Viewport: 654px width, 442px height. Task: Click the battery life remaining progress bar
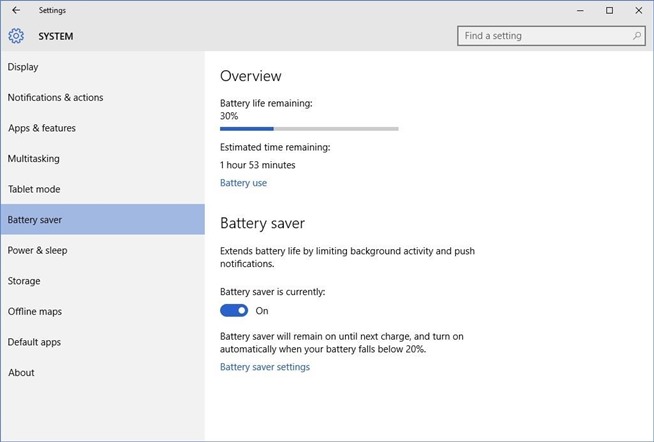pyautogui.click(x=309, y=129)
